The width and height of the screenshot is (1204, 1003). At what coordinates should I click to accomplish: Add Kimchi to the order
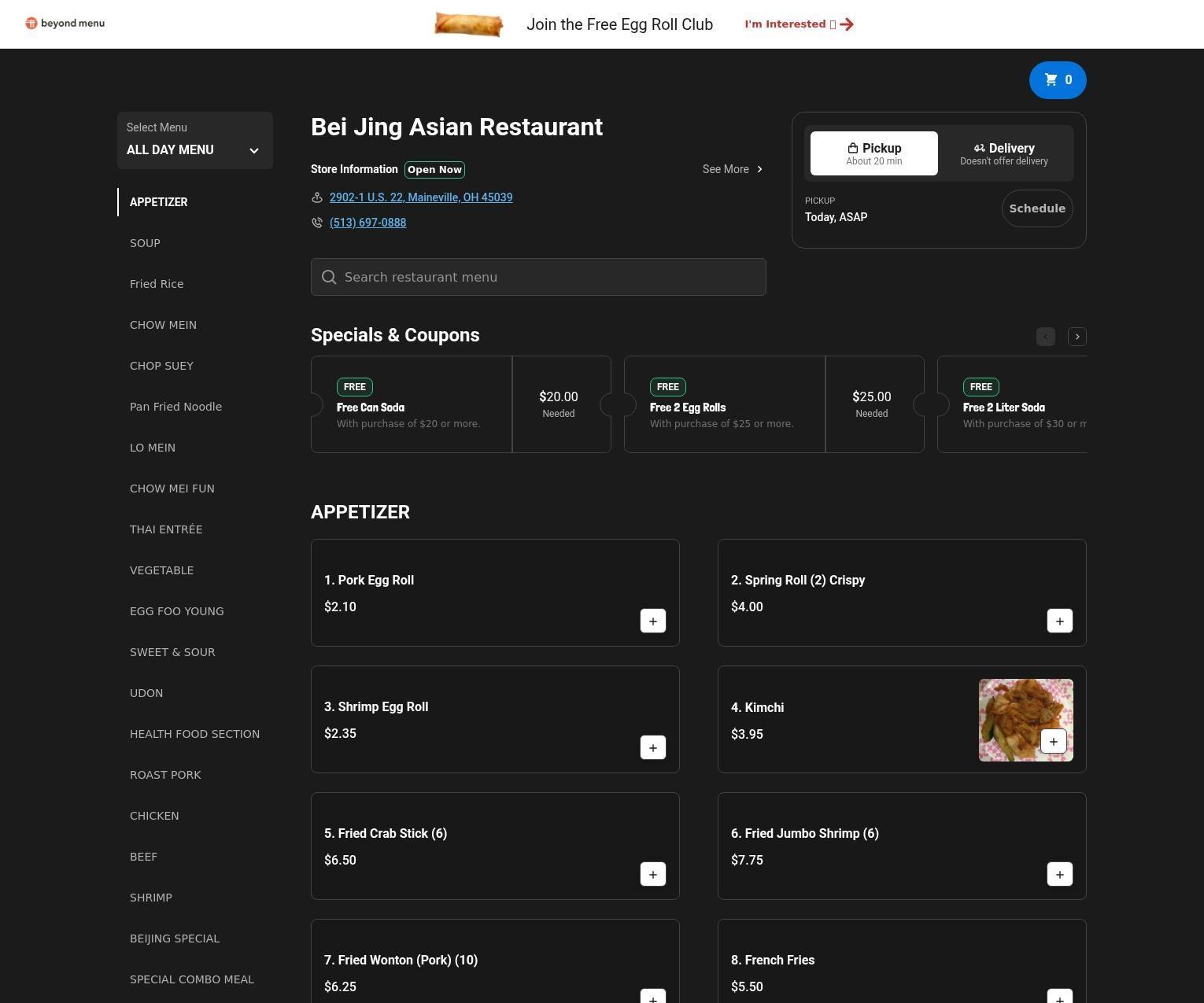pyautogui.click(x=1053, y=741)
